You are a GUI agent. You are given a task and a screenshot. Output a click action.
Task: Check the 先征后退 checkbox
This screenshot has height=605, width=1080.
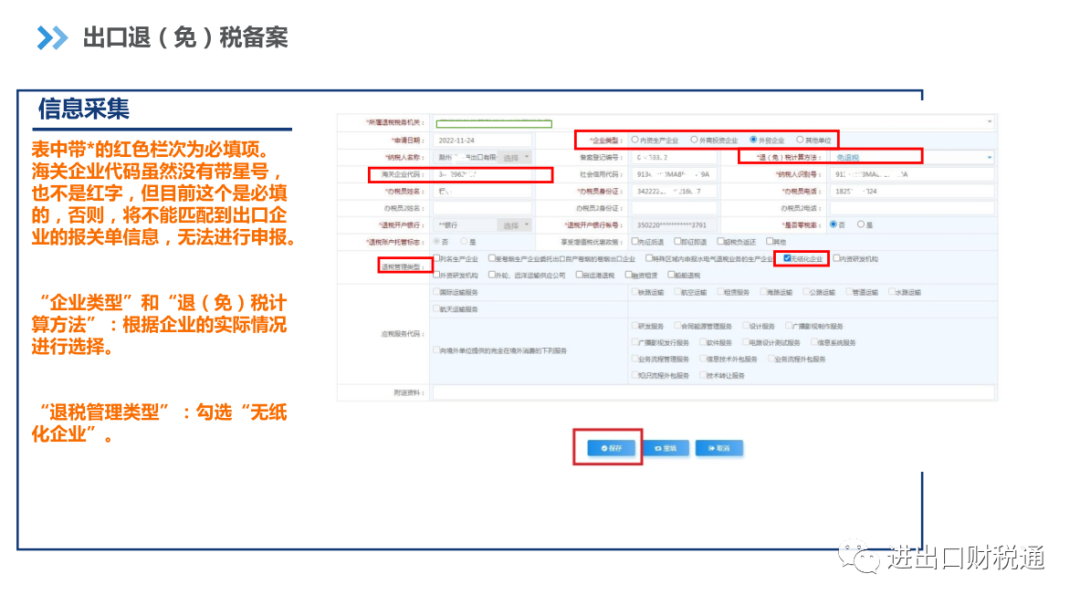click(x=635, y=241)
